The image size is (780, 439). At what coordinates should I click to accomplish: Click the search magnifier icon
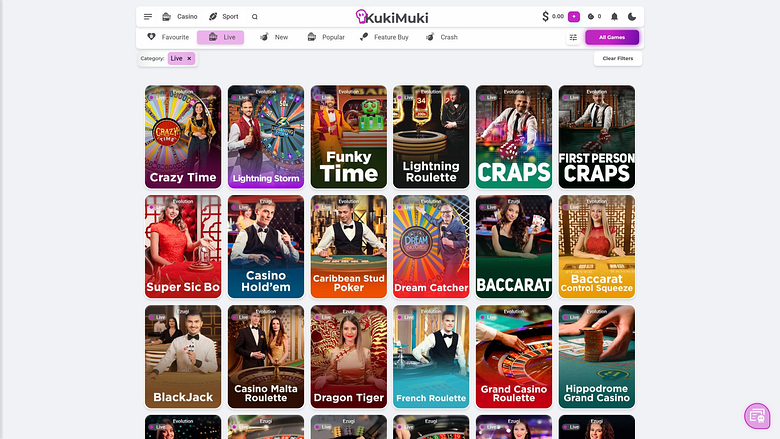pyautogui.click(x=255, y=17)
